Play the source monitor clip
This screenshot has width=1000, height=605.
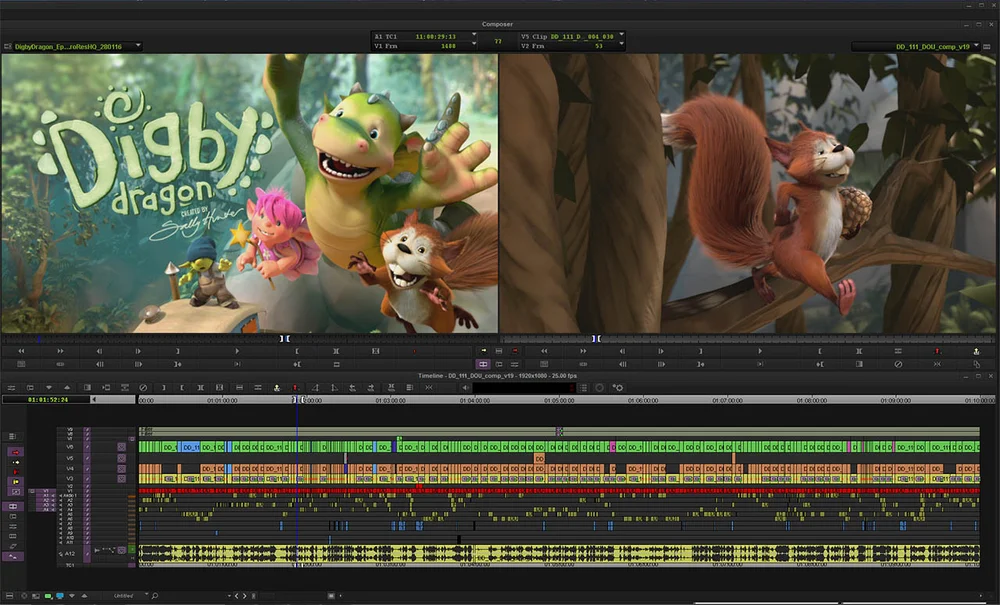(237, 351)
